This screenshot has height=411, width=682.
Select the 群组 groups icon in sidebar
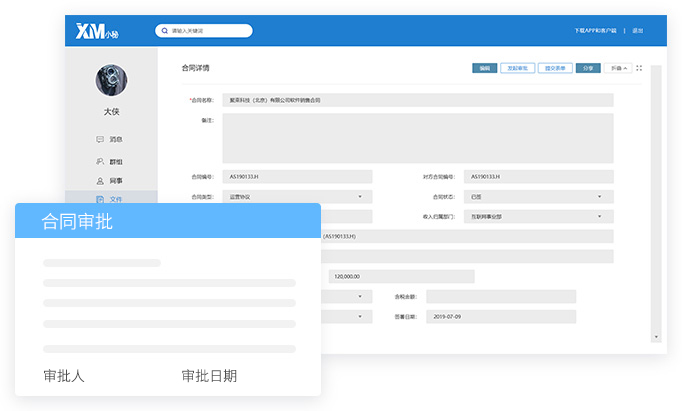click(100, 161)
